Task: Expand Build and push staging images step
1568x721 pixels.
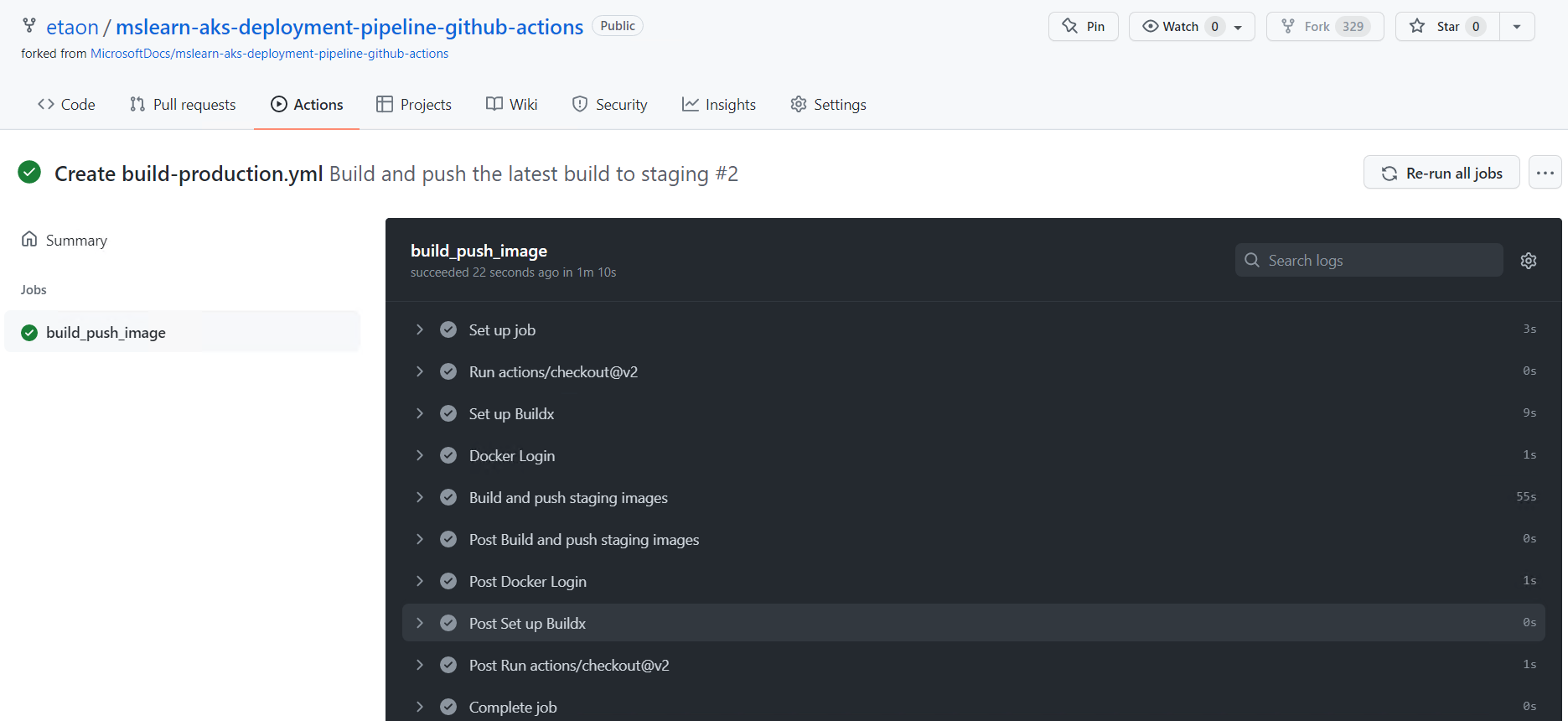Action: [420, 497]
